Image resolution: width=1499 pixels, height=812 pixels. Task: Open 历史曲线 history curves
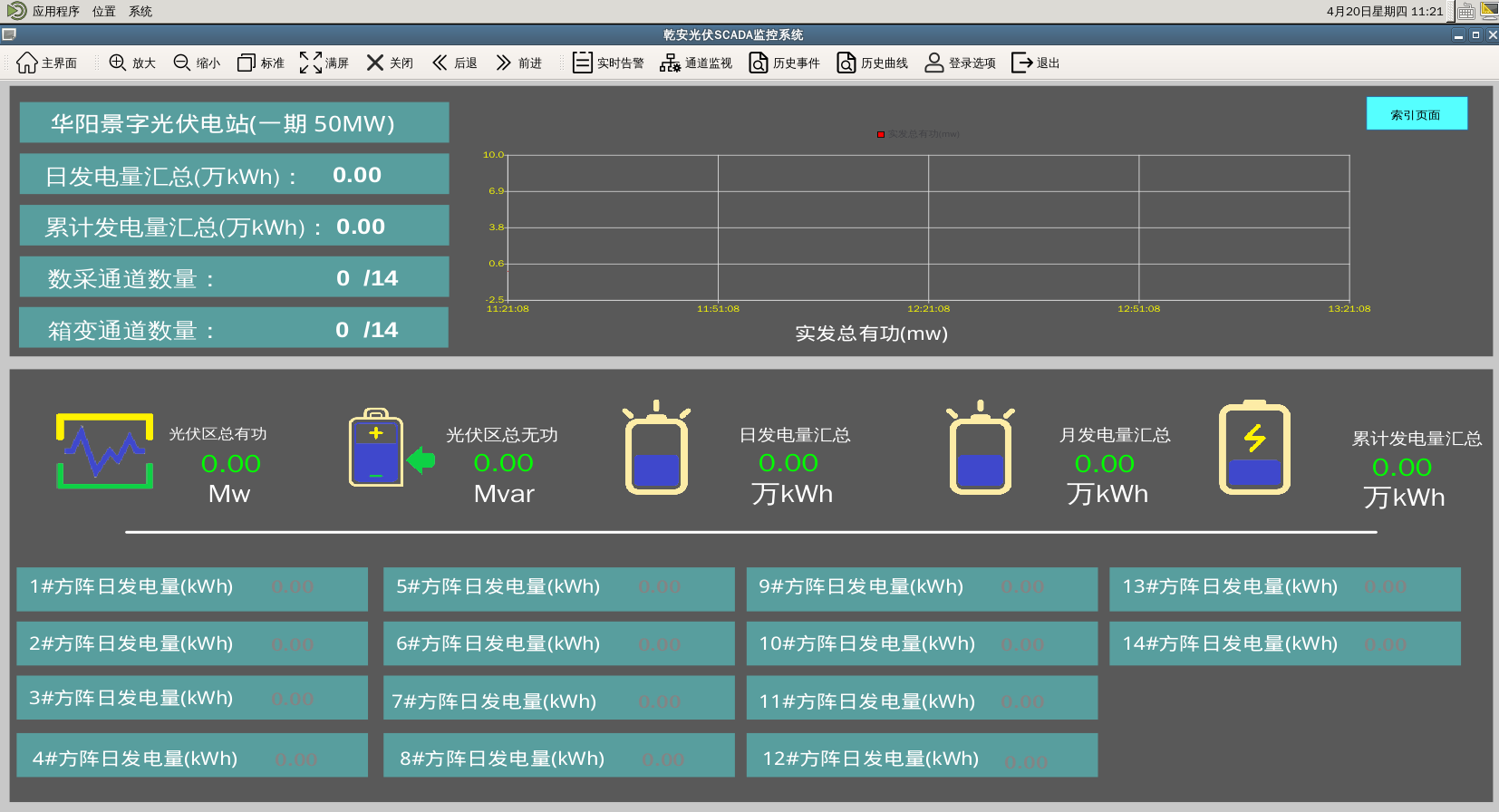click(872, 63)
